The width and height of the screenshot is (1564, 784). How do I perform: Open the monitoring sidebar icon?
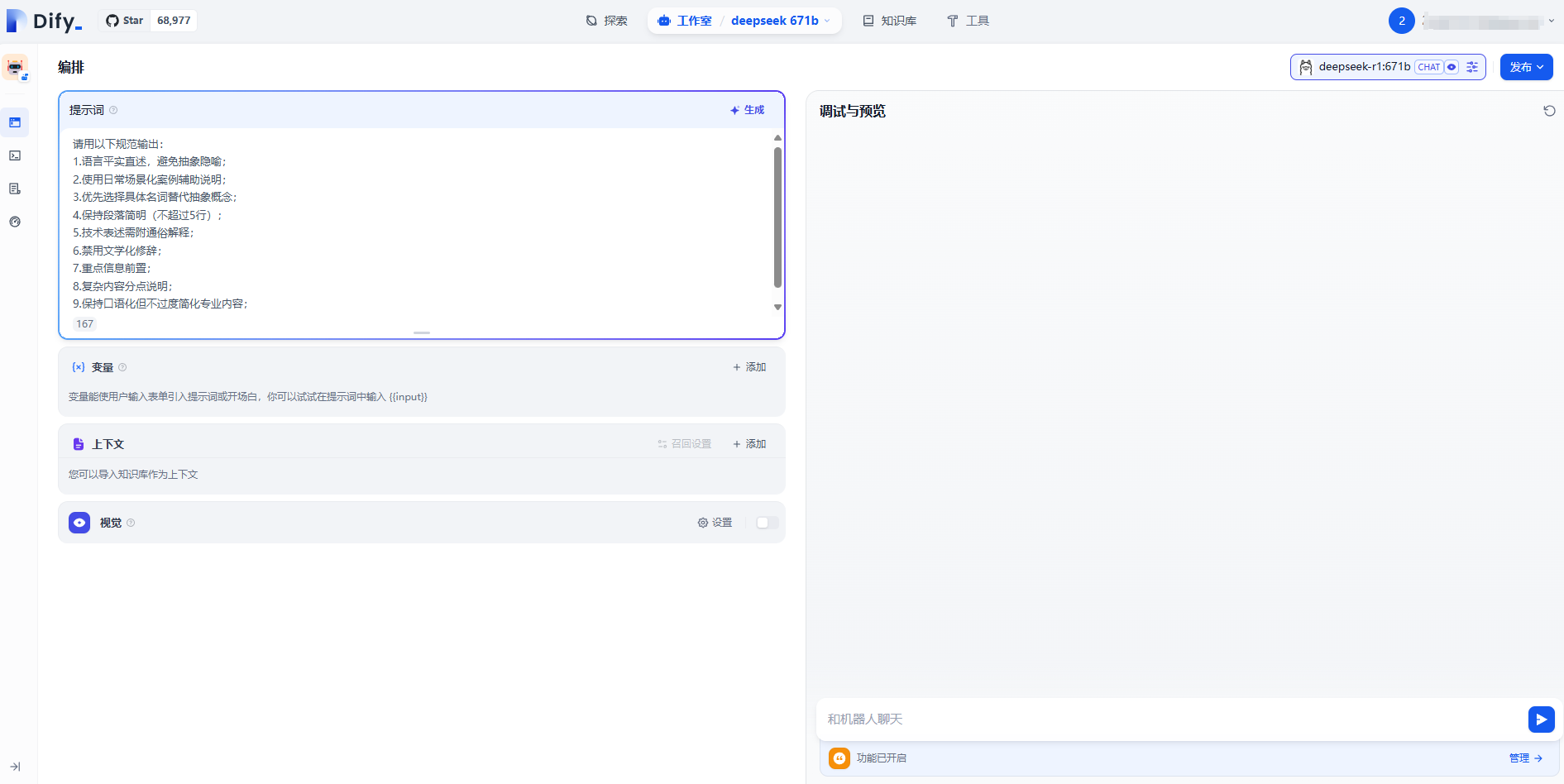(15, 222)
